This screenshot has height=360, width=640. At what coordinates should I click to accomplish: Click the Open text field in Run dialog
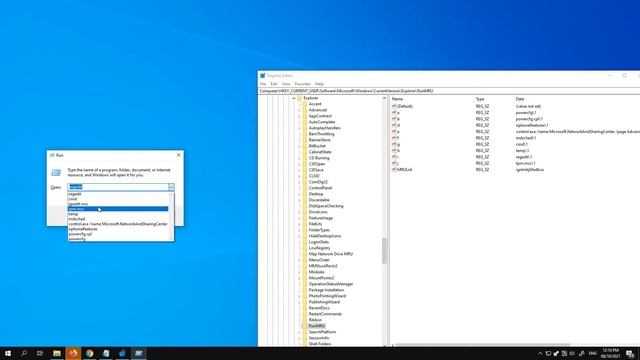pyautogui.click(x=118, y=187)
